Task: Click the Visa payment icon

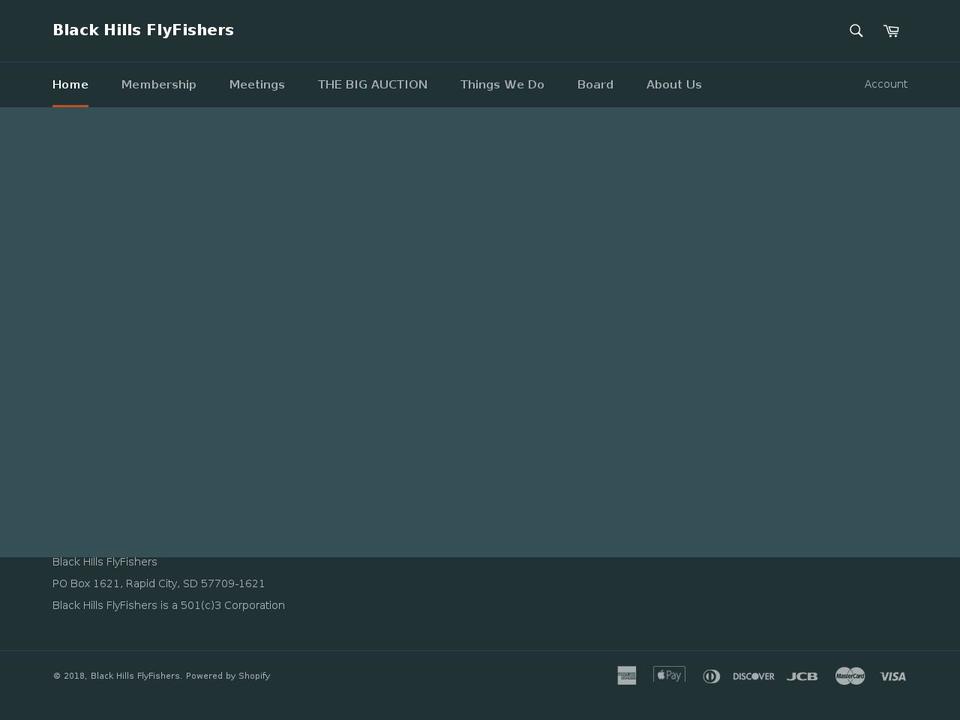Action: (893, 677)
